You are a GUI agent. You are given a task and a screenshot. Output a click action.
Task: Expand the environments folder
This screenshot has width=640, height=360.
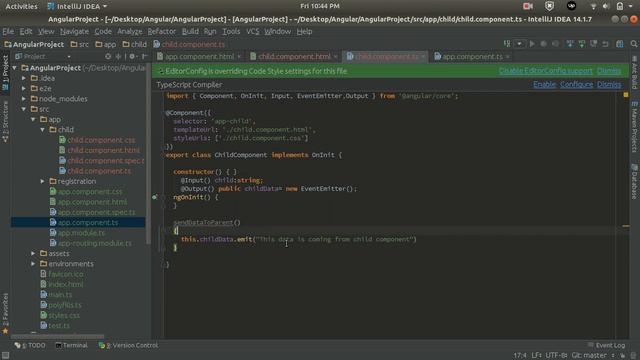pyautogui.click(x=33, y=264)
